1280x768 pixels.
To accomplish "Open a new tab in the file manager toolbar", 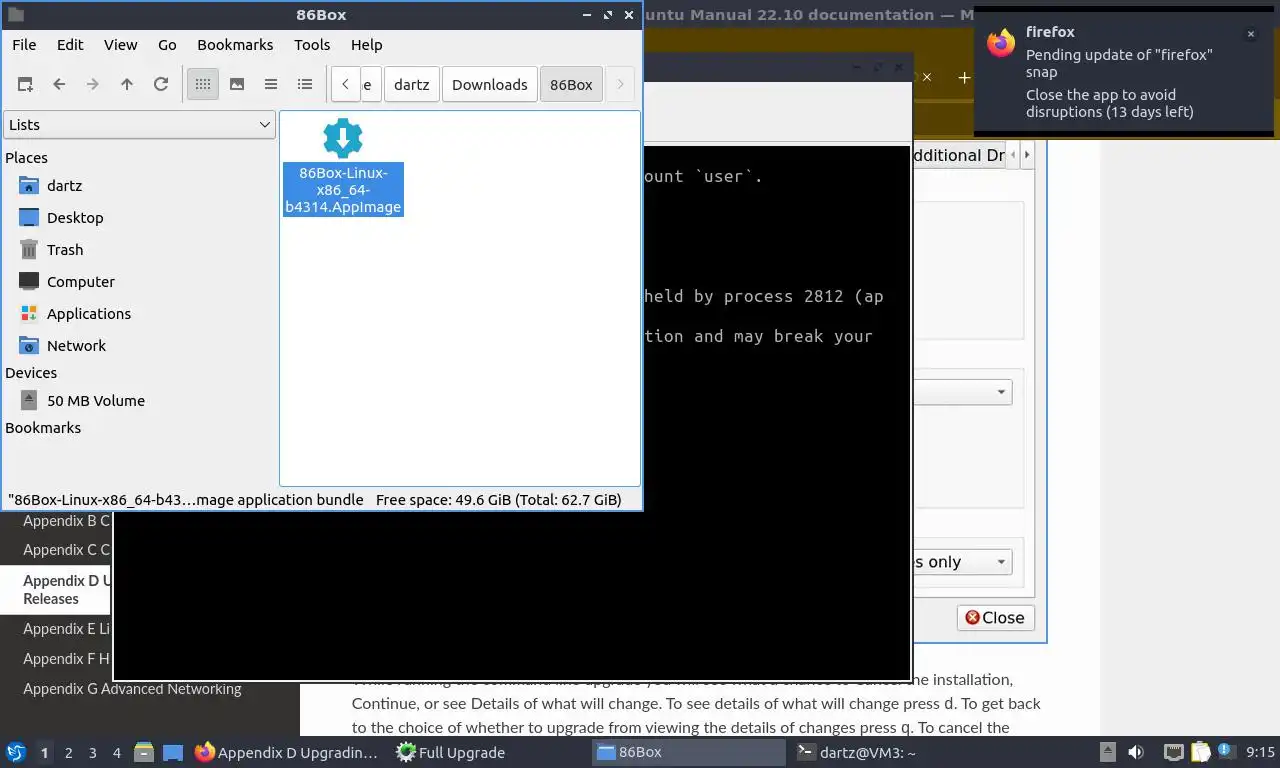I will pyautogui.click(x=25, y=84).
